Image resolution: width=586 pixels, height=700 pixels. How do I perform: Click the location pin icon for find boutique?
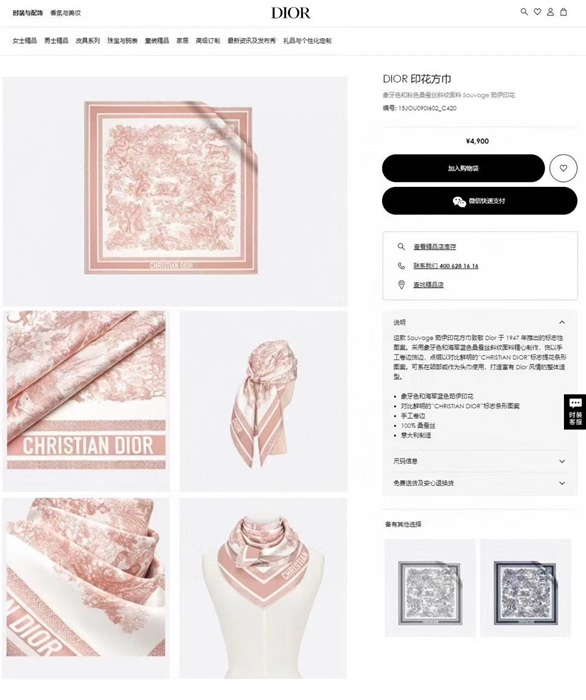(401, 285)
